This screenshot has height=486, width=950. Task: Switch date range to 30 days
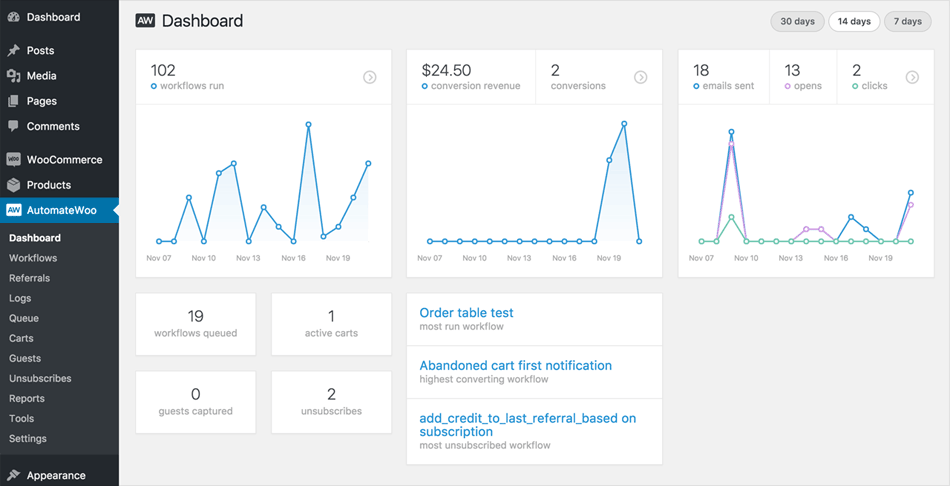coord(797,21)
